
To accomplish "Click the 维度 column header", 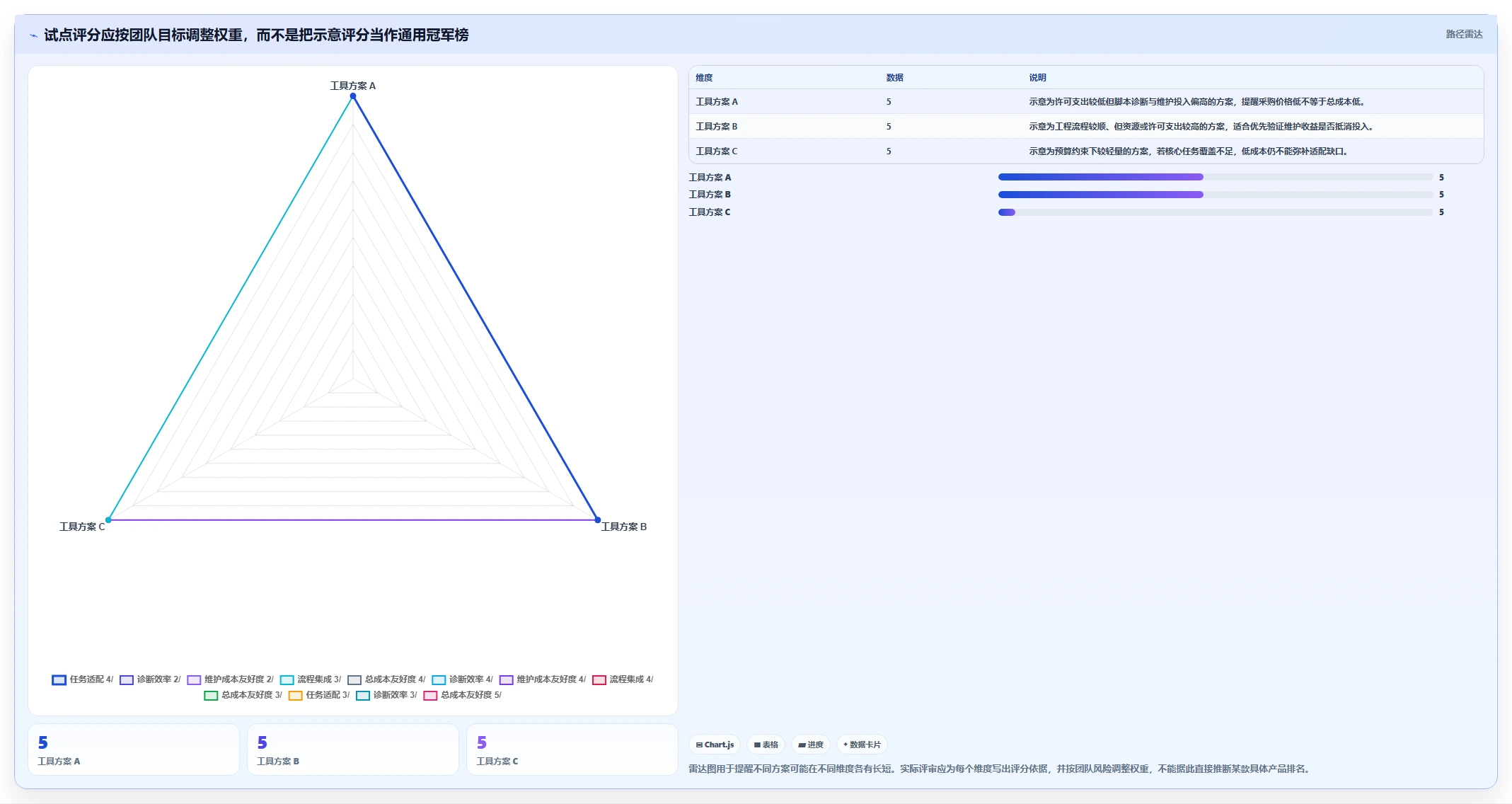I will [704, 78].
